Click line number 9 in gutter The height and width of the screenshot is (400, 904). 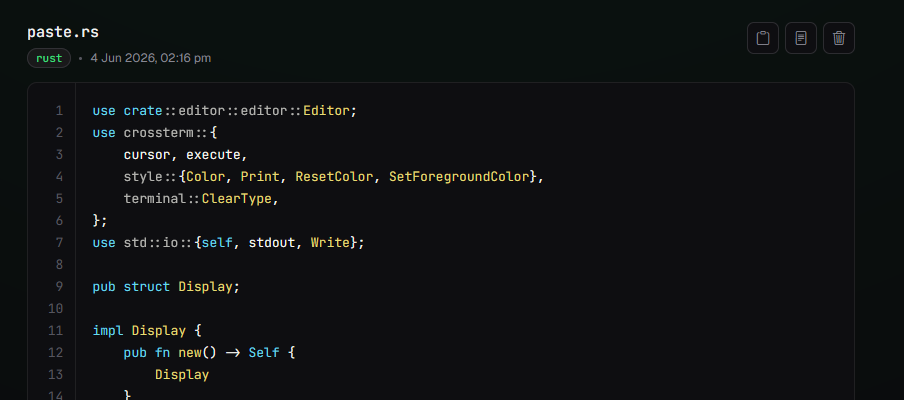tap(59, 287)
